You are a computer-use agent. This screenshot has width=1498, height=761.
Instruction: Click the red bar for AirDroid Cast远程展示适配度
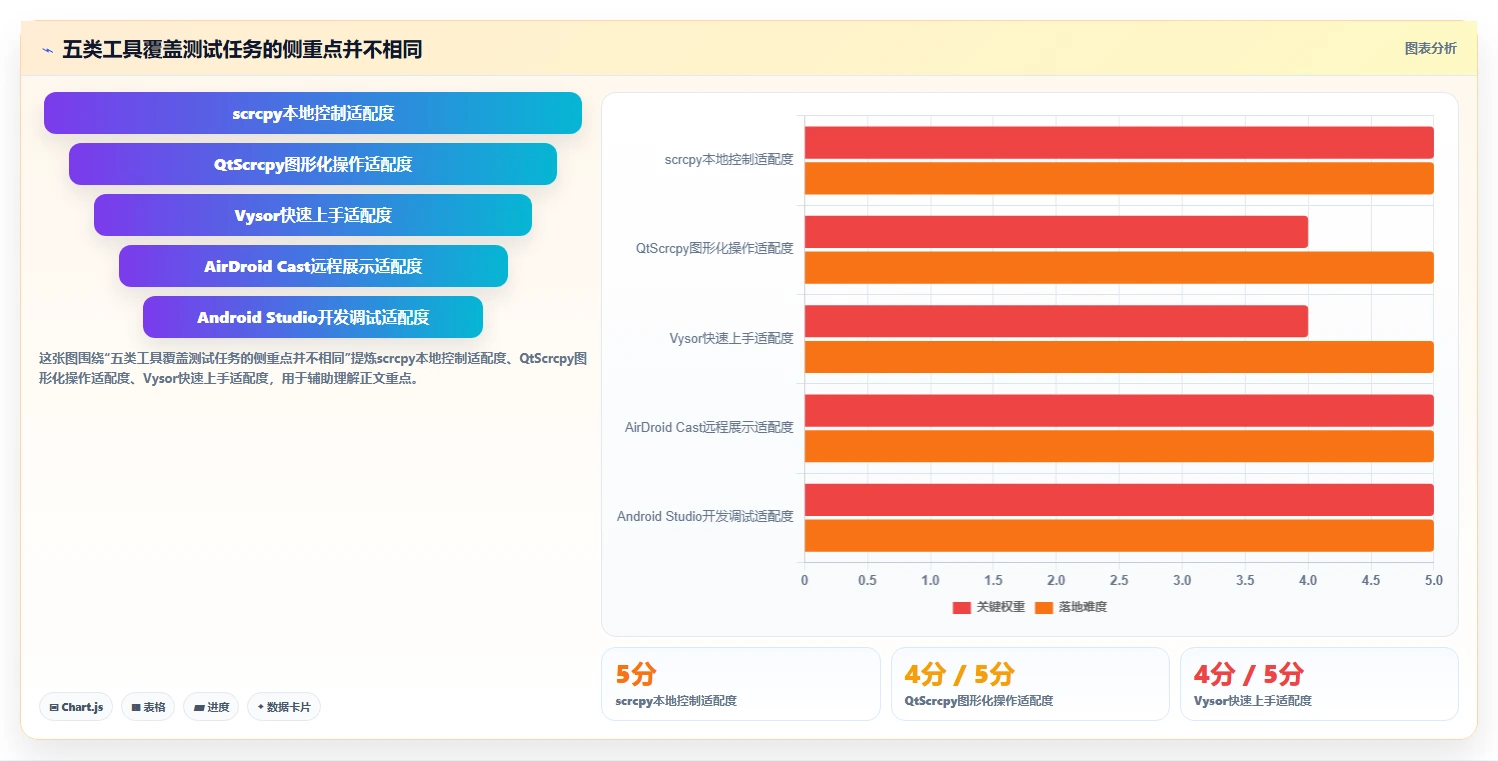(1119, 410)
